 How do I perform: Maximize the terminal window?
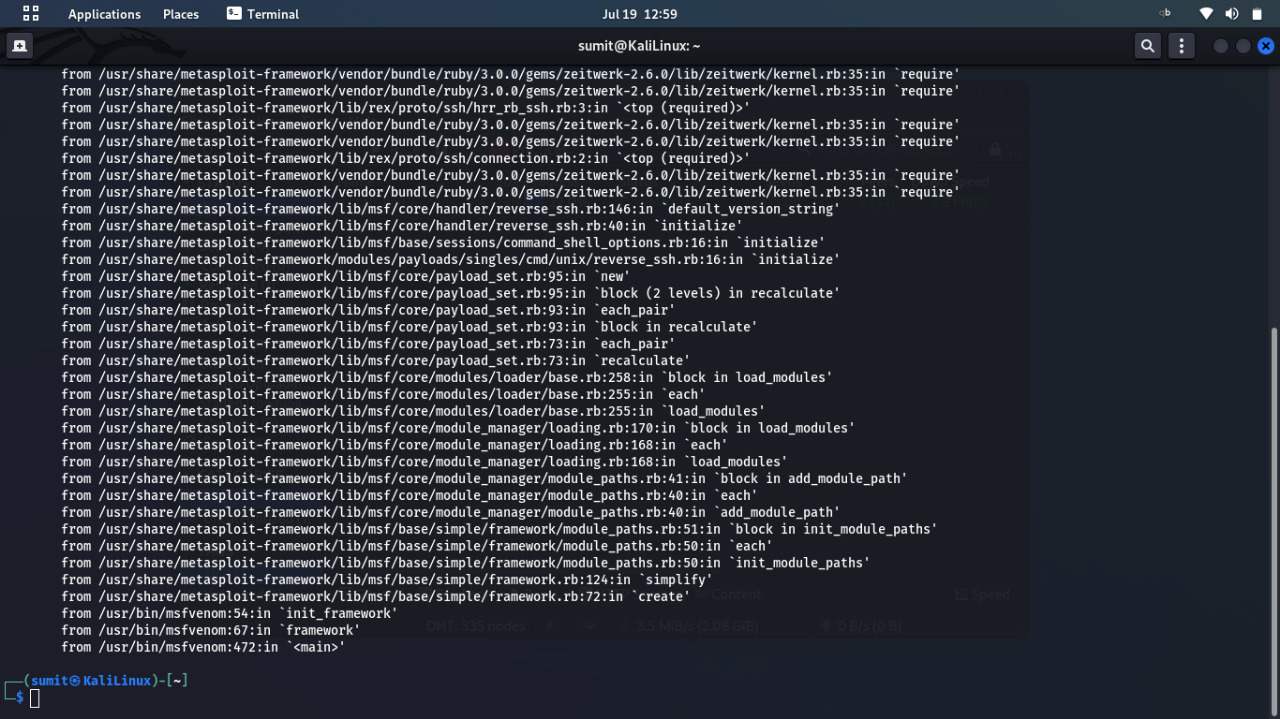1243,46
